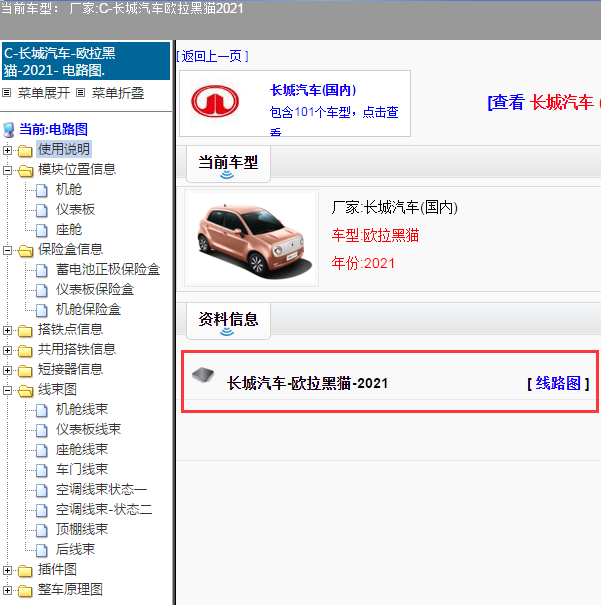The height and width of the screenshot is (605, 601).
Task: Click the 当前:电路图 computer icon
Action: pos(9,130)
